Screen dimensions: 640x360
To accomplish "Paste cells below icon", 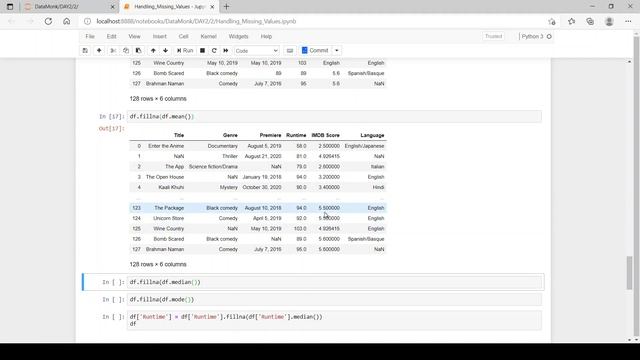I will click(138, 51).
